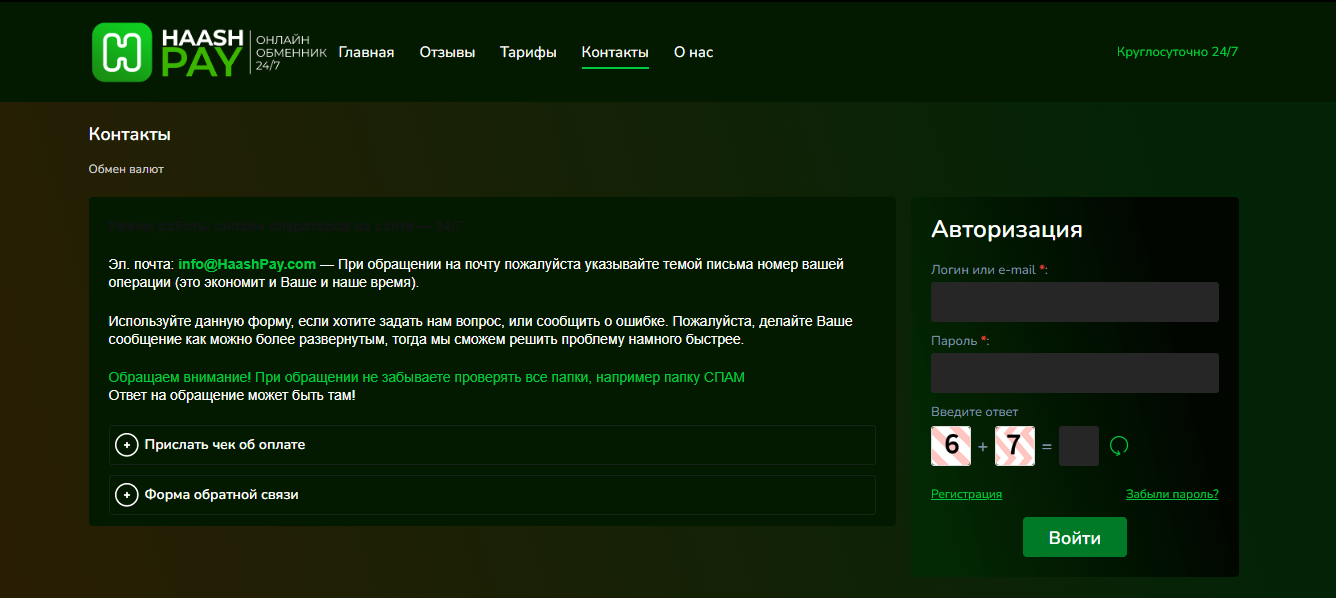The width and height of the screenshot is (1336, 598).
Task: Click the green Обращаем внимание! notice text
Action: pos(426,377)
